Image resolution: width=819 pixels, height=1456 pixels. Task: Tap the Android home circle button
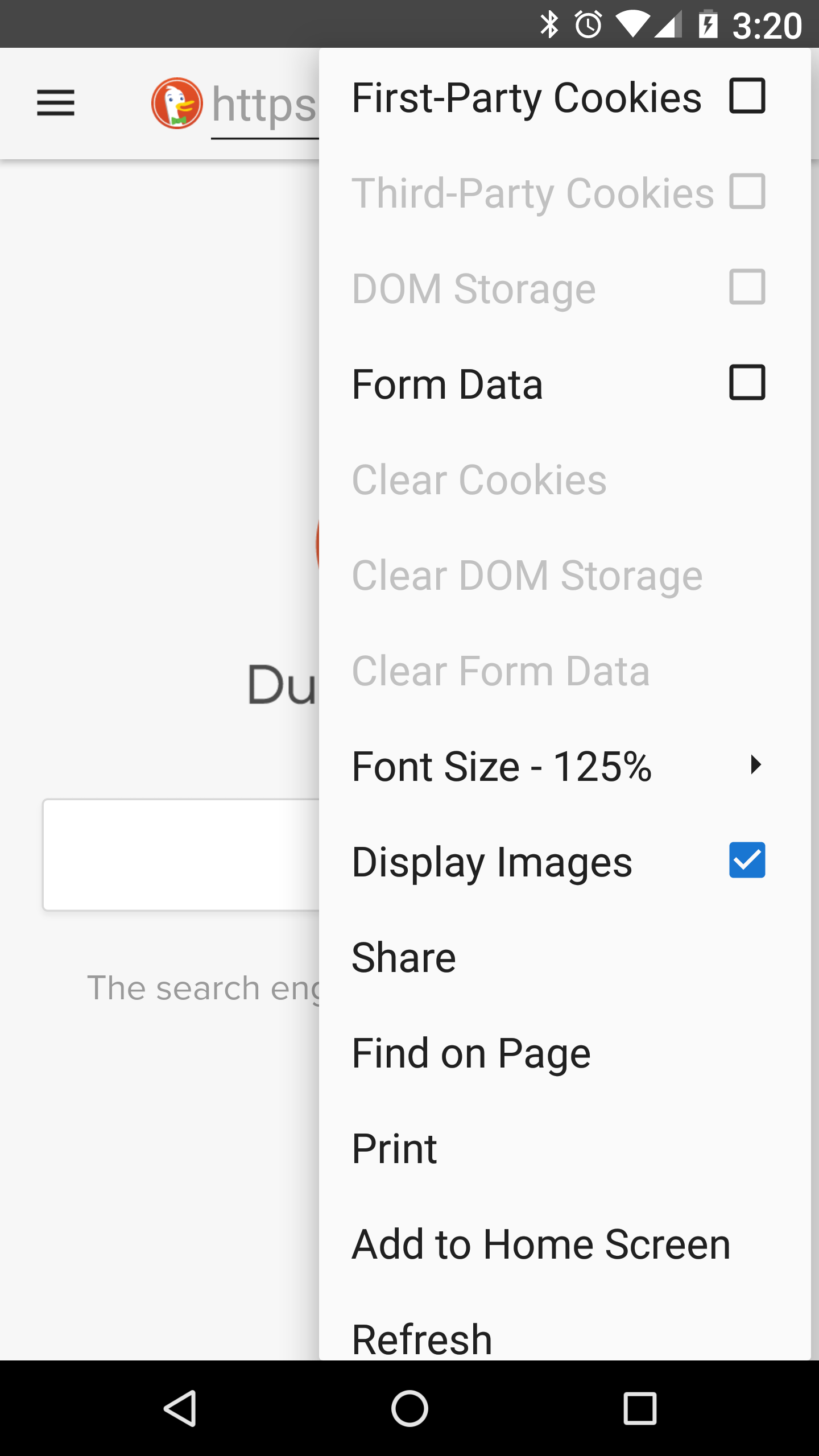[409, 1408]
